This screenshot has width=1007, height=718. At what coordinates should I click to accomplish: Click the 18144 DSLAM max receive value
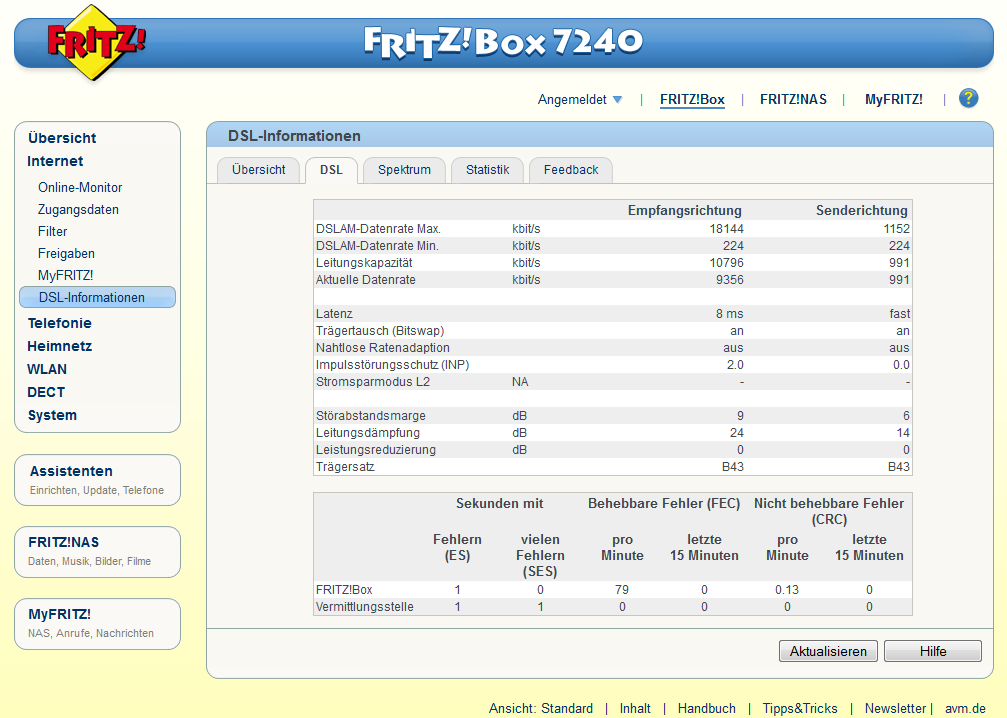click(x=726, y=229)
